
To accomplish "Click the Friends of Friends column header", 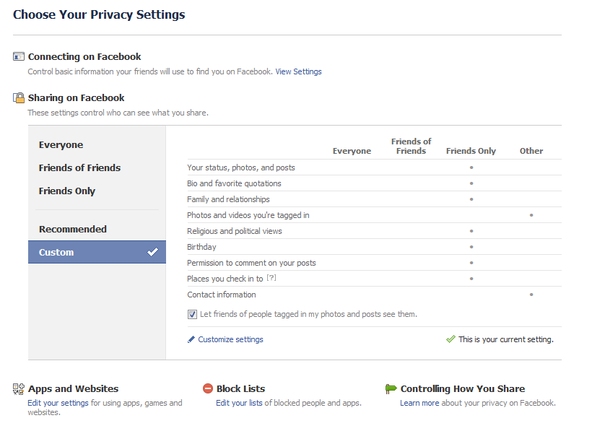I will [x=411, y=146].
